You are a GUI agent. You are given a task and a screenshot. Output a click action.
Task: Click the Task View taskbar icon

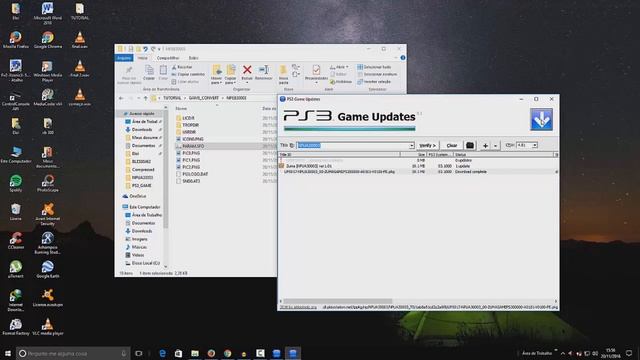coord(139,353)
